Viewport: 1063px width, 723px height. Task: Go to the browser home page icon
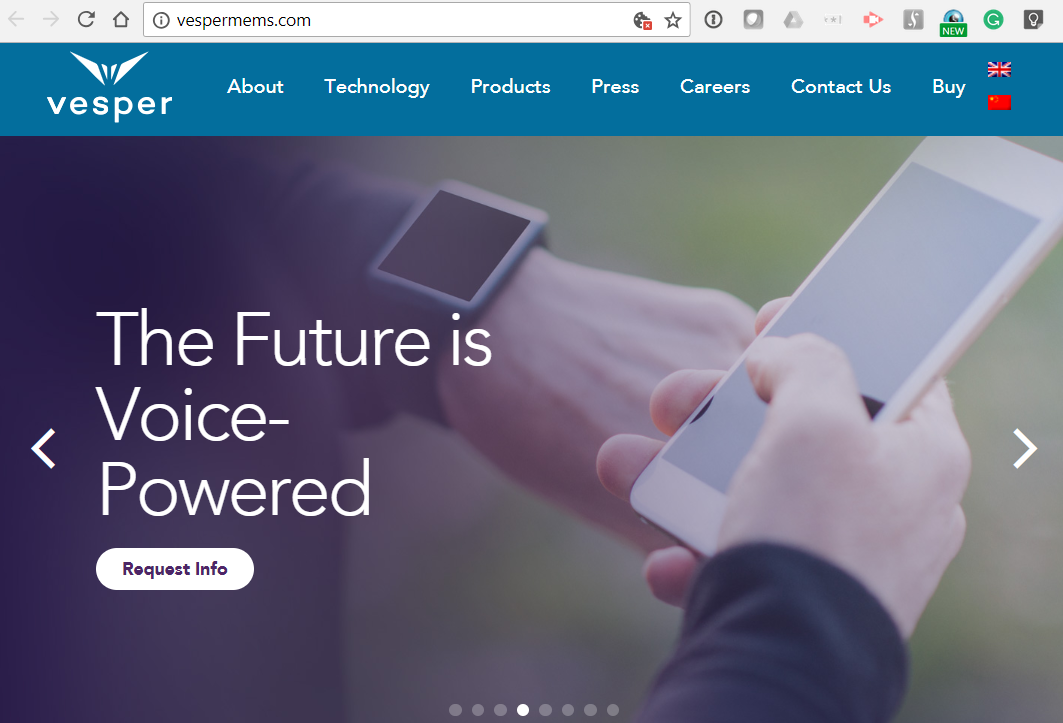click(121, 20)
